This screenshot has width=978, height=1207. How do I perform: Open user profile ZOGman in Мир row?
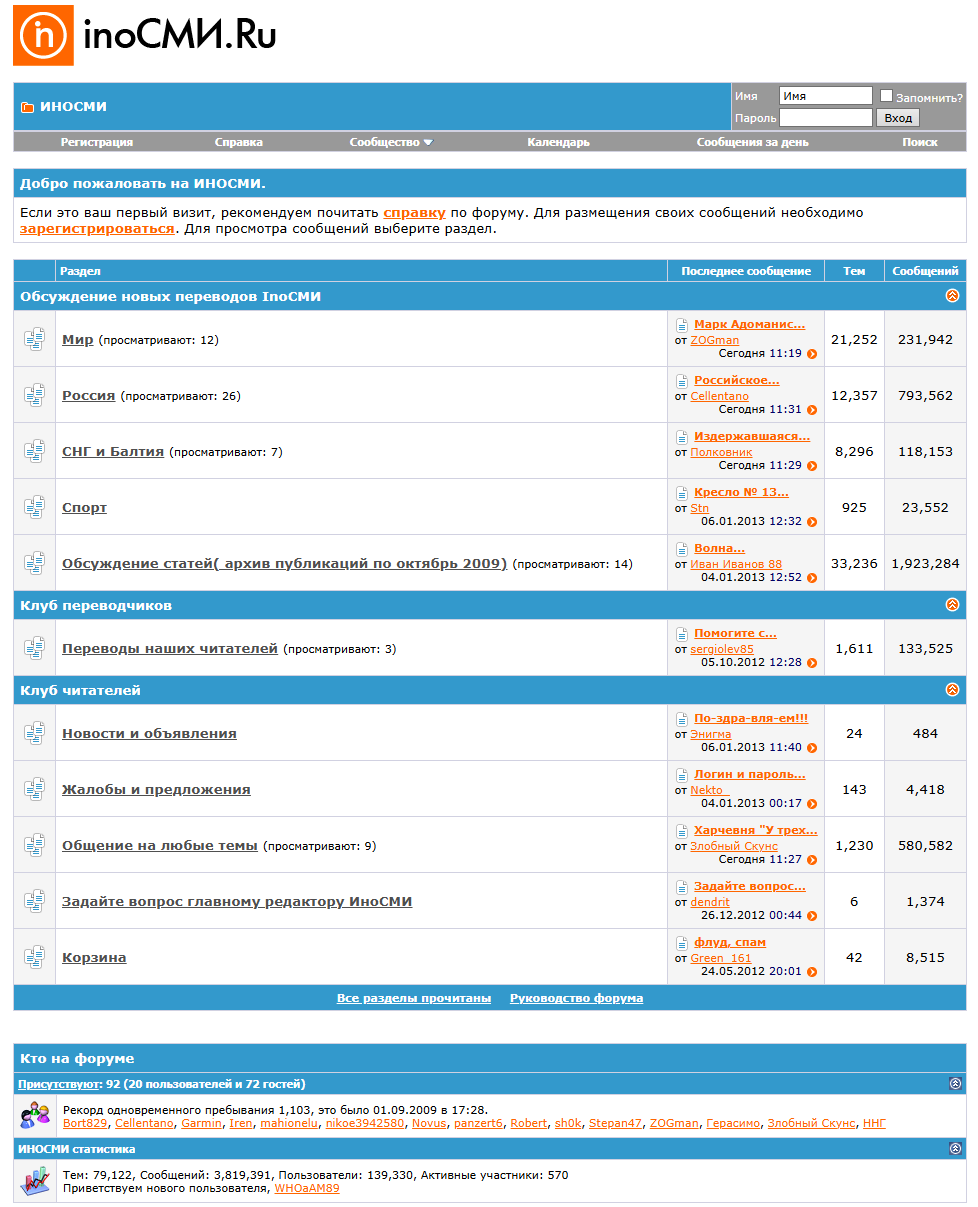point(715,340)
